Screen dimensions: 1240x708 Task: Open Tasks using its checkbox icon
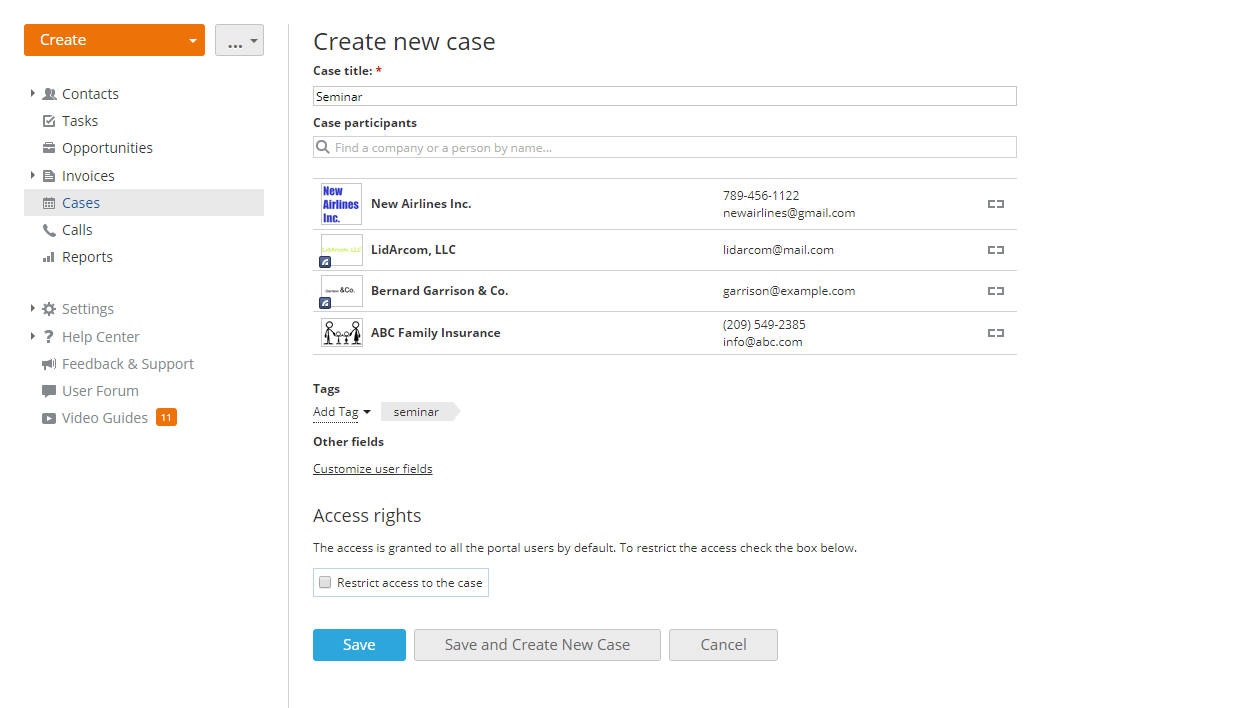(50, 120)
